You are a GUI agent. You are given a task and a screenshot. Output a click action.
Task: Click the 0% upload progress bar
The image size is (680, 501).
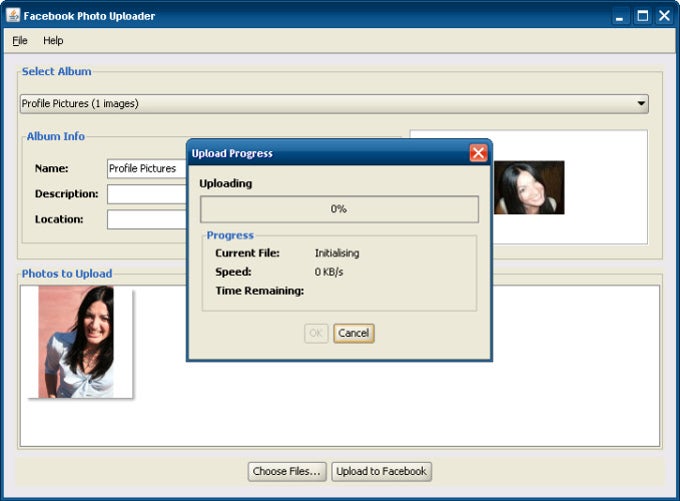339,209
